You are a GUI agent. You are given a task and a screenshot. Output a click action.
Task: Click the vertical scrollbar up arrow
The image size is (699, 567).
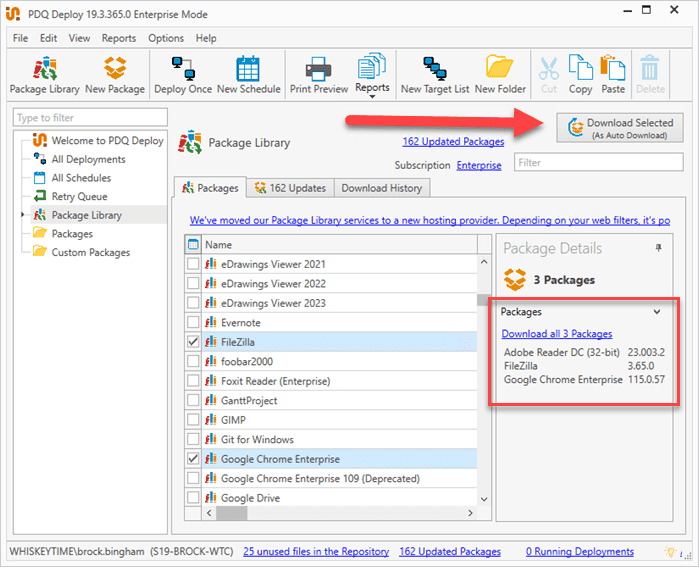484,262
